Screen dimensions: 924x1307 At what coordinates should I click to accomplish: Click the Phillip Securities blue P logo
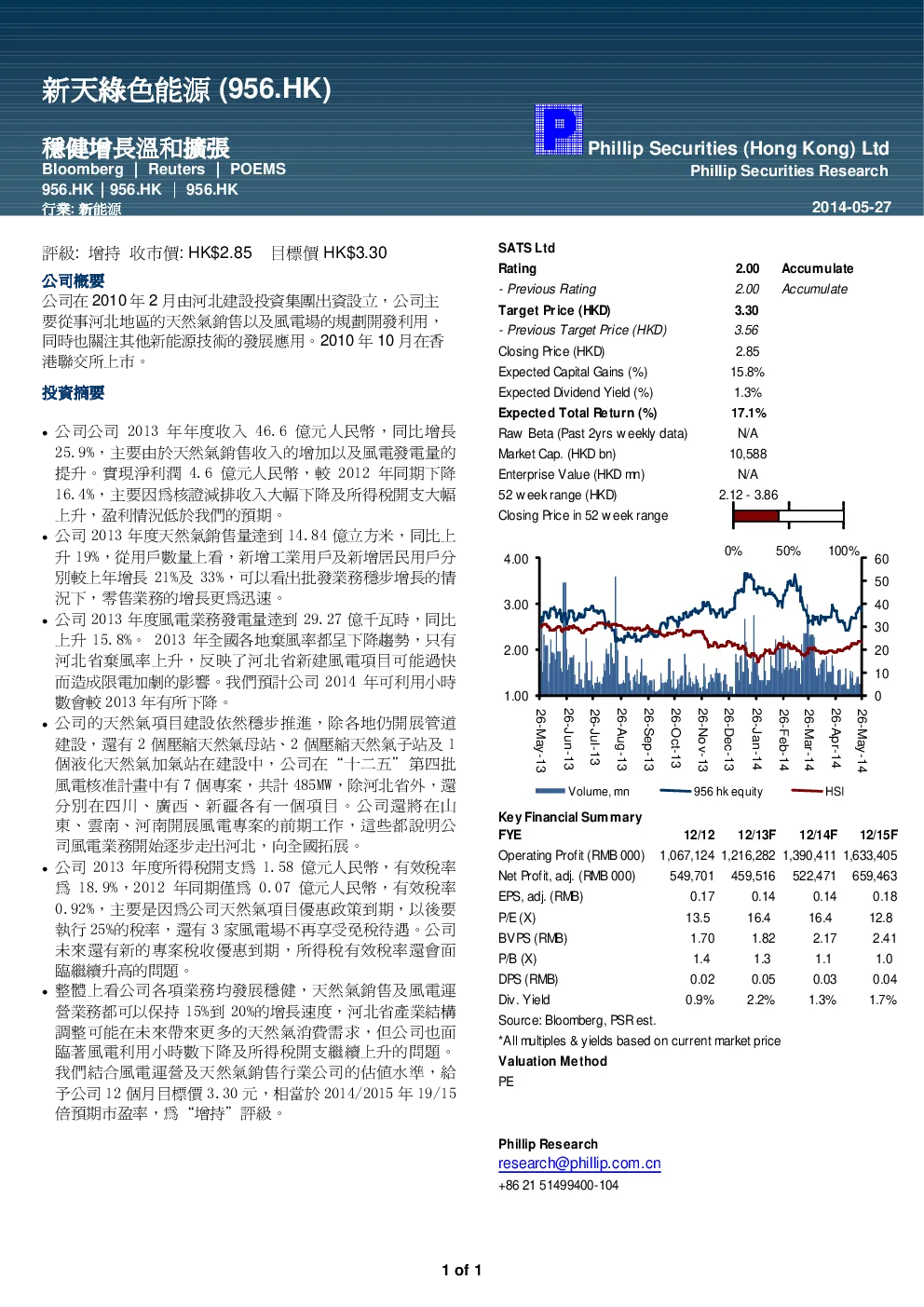[559, 129]
